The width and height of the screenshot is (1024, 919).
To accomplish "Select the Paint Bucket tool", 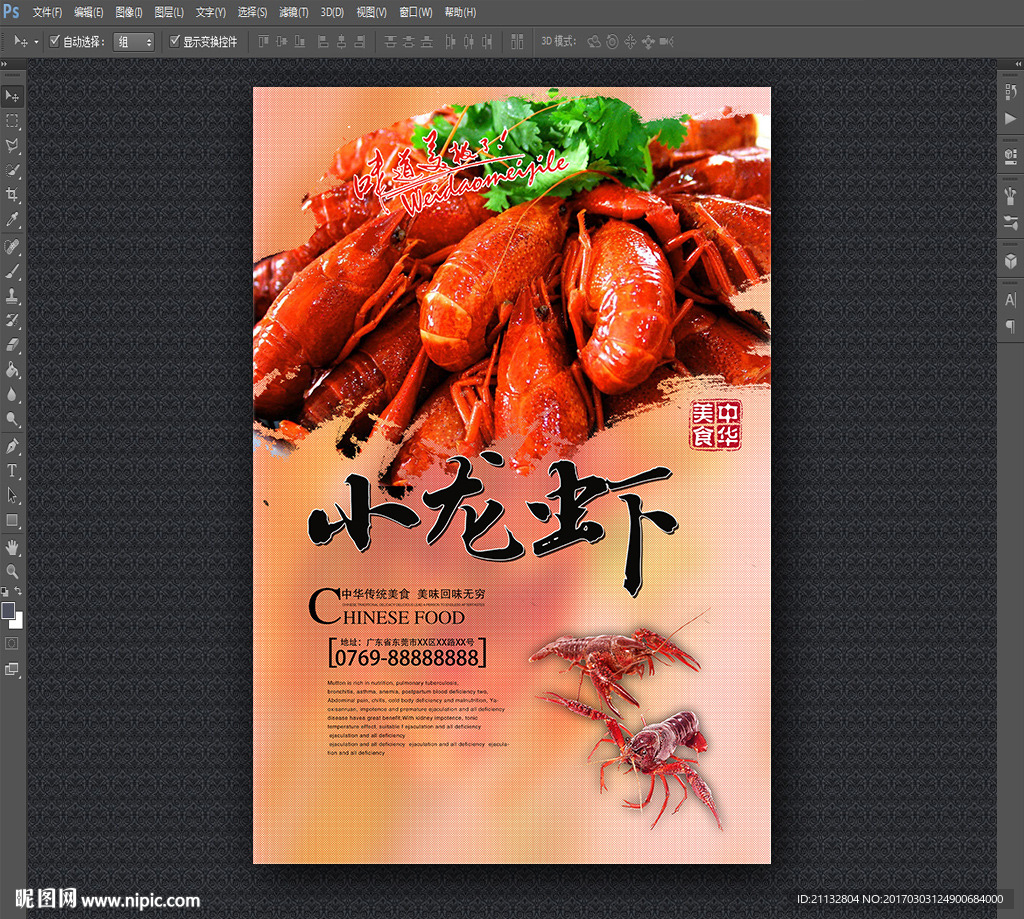I will 12,370.
